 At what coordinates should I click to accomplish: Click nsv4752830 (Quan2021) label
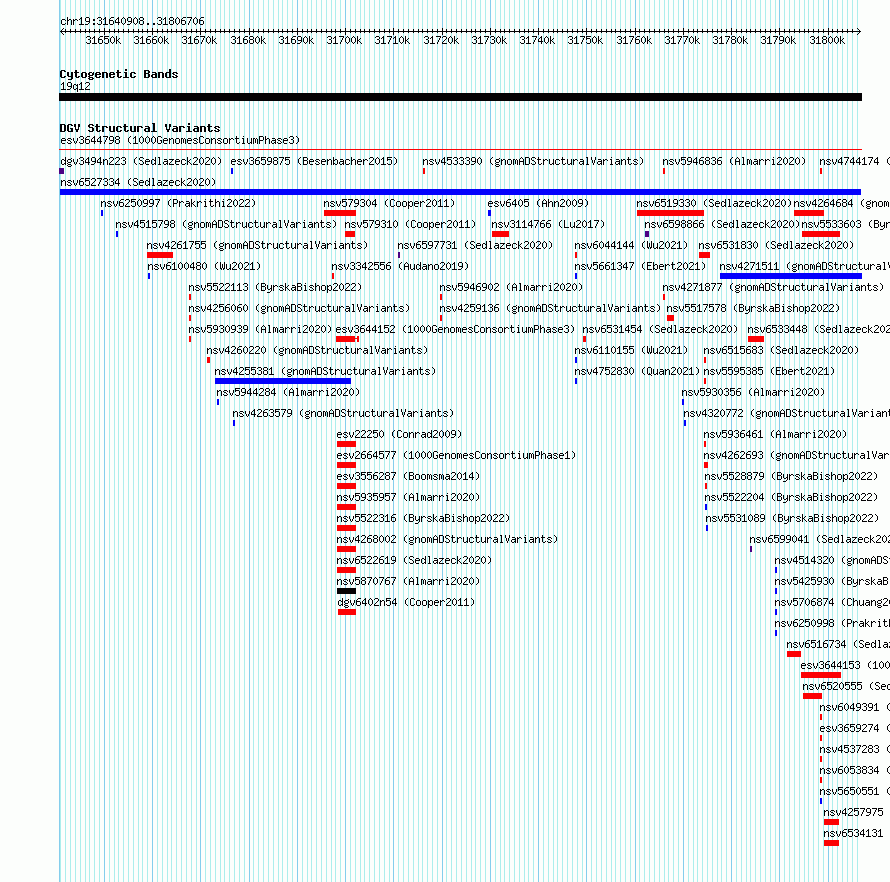click(637, 371)
